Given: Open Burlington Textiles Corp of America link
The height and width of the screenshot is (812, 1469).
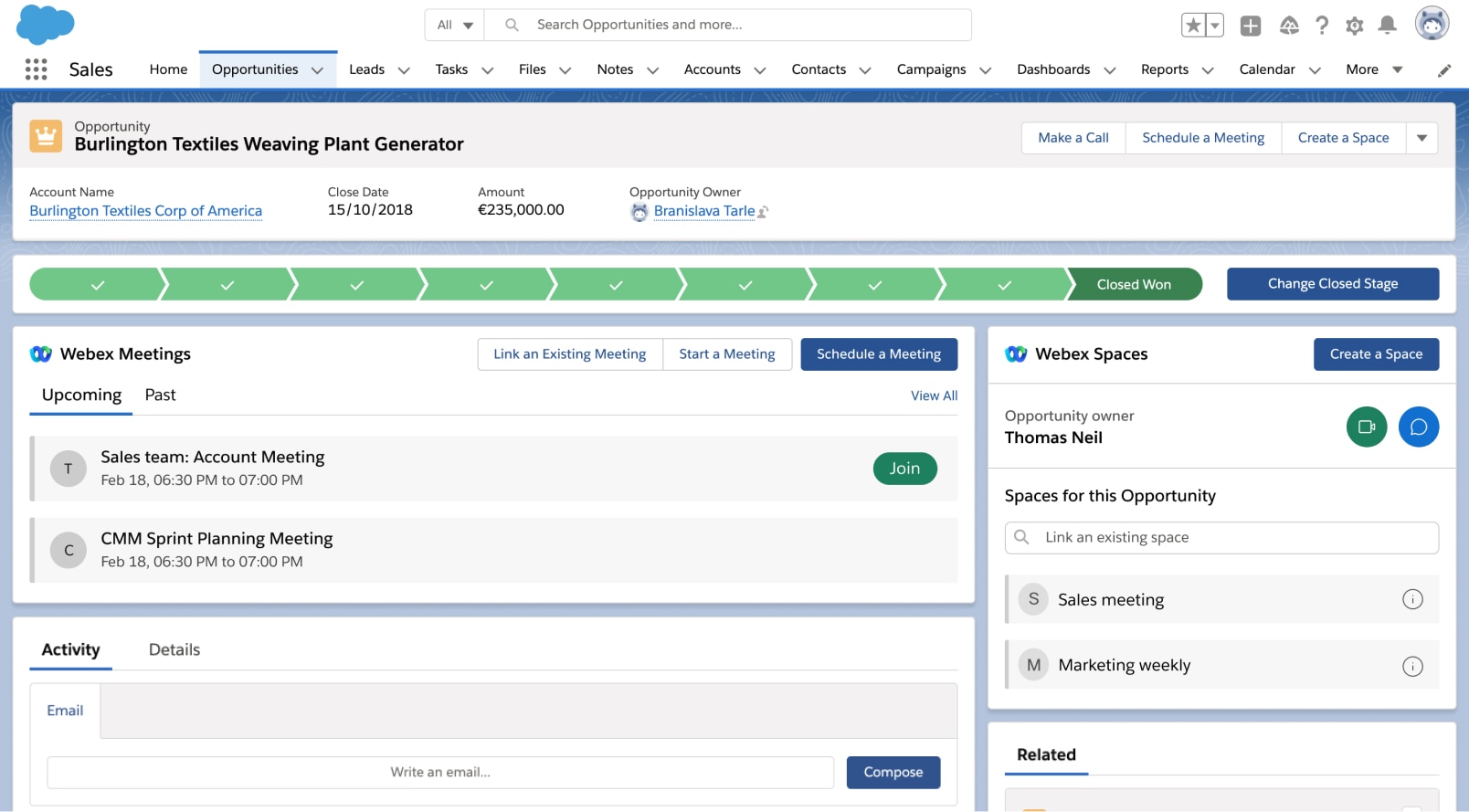Looking at the screenshot, I should pos(145,211).
